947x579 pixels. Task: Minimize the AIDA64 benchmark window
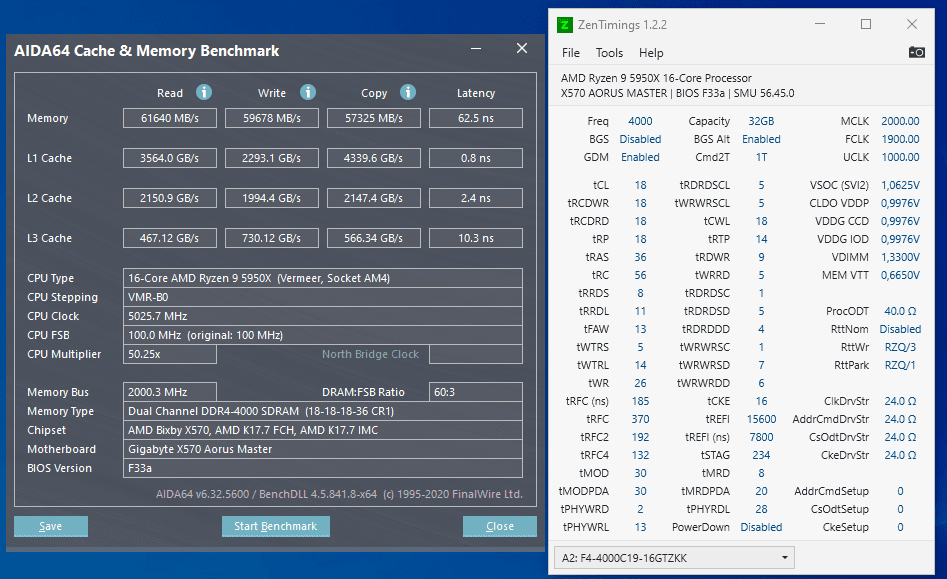pyautogui.click(x=476, y=48)
